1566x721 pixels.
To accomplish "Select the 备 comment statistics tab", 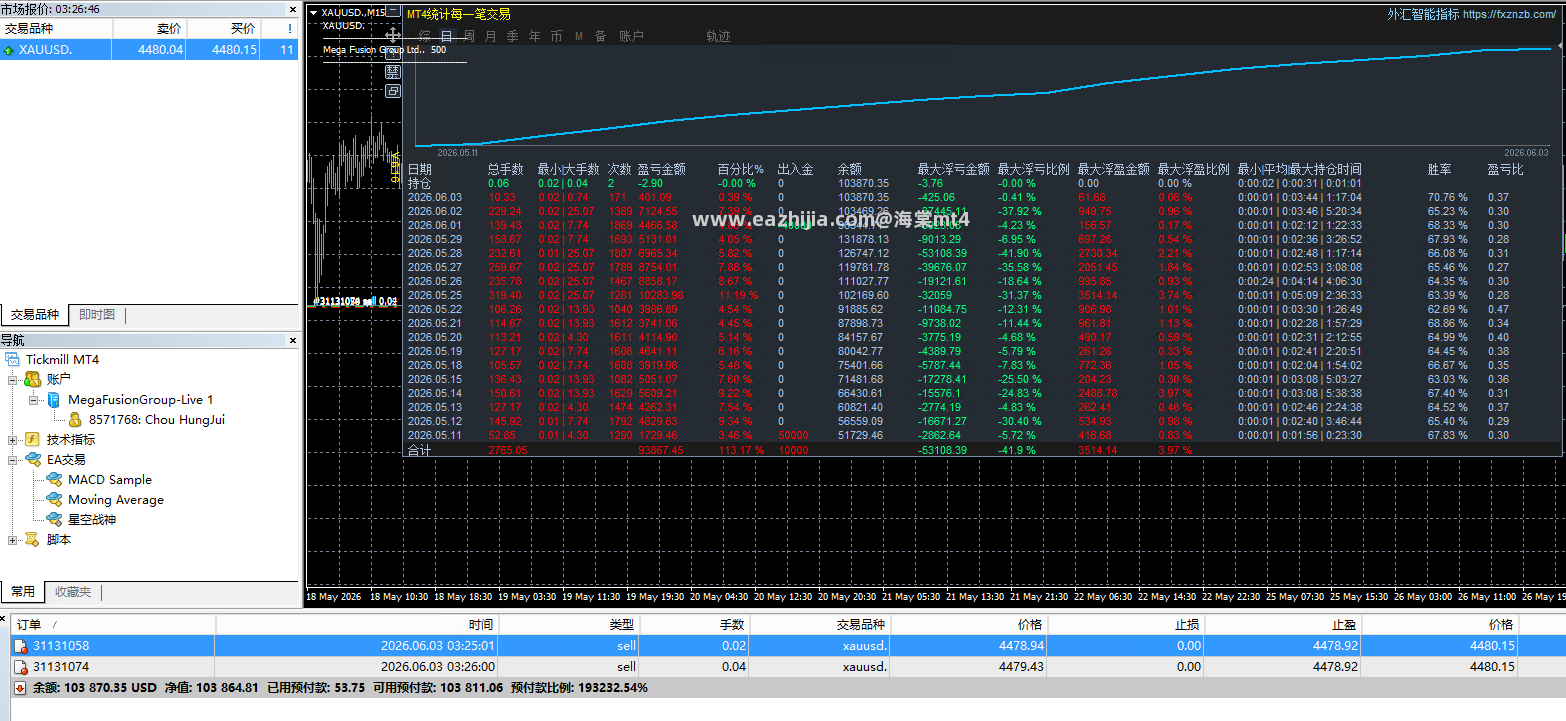I will tap(600, 36).
